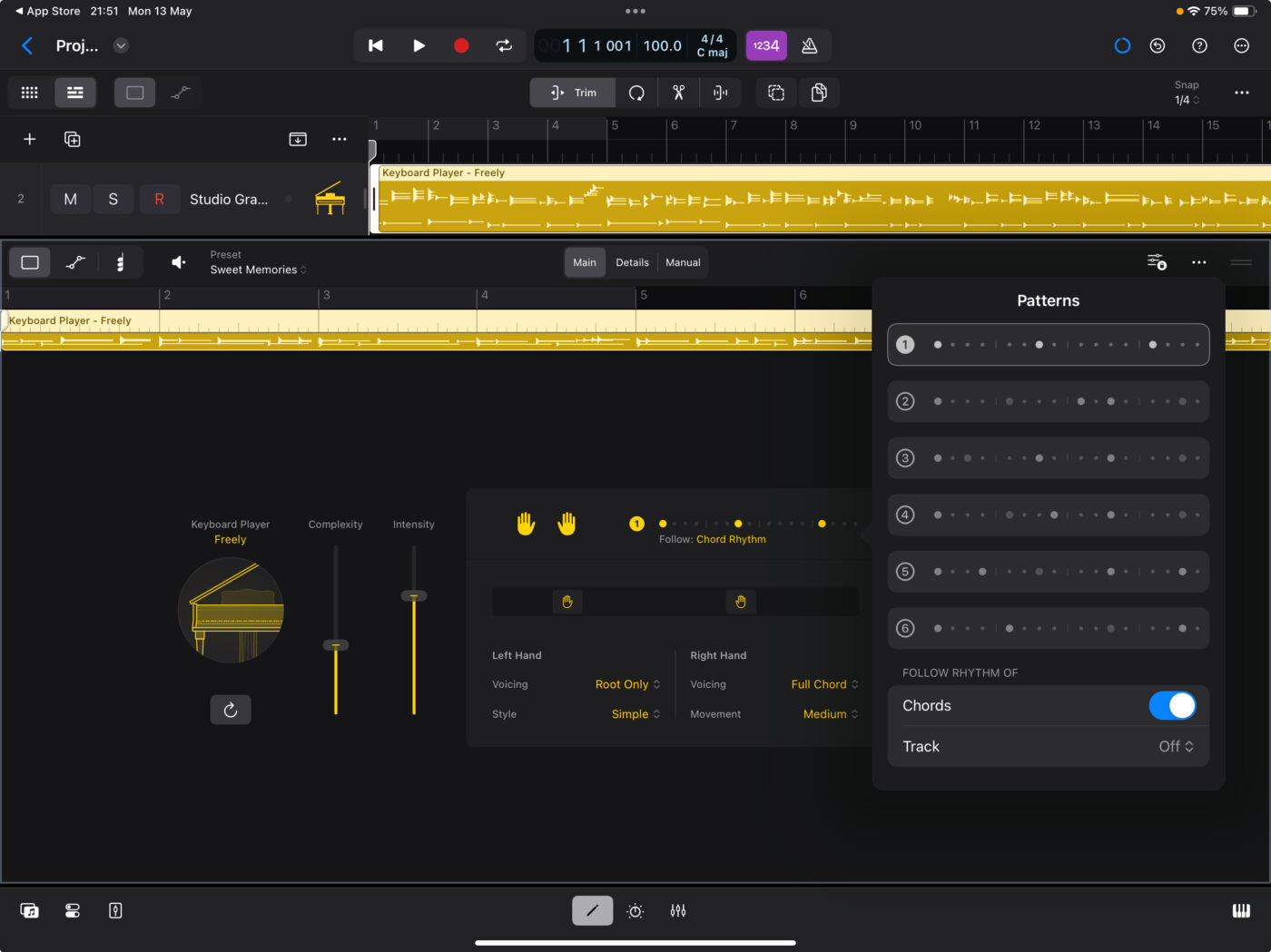Switch to the Details tab
The image size is (1271, 952).
tap(632, 262)
